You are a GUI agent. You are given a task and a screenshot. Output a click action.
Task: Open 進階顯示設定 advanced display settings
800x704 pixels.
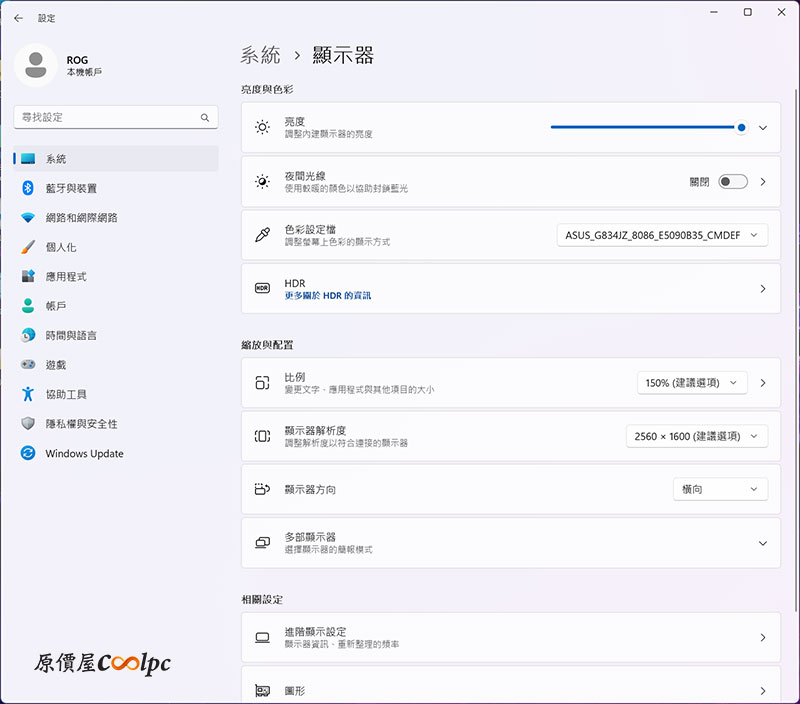pos(510,637)
